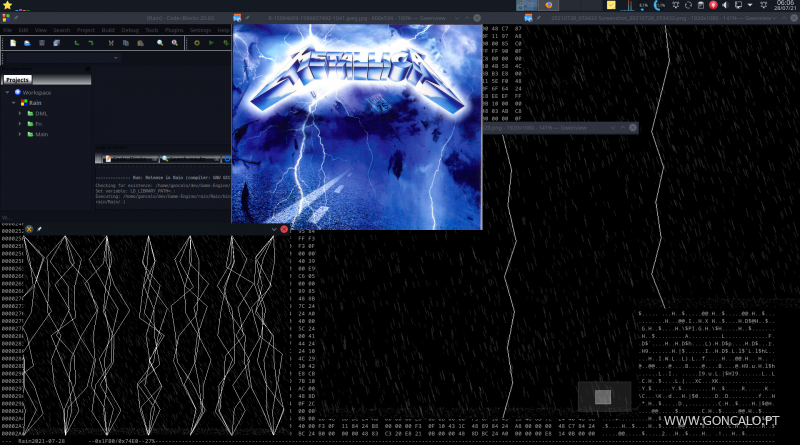Click the Gwenview icon on Metallica image window
Screen dimensions: 800x445
click(237, 18)
